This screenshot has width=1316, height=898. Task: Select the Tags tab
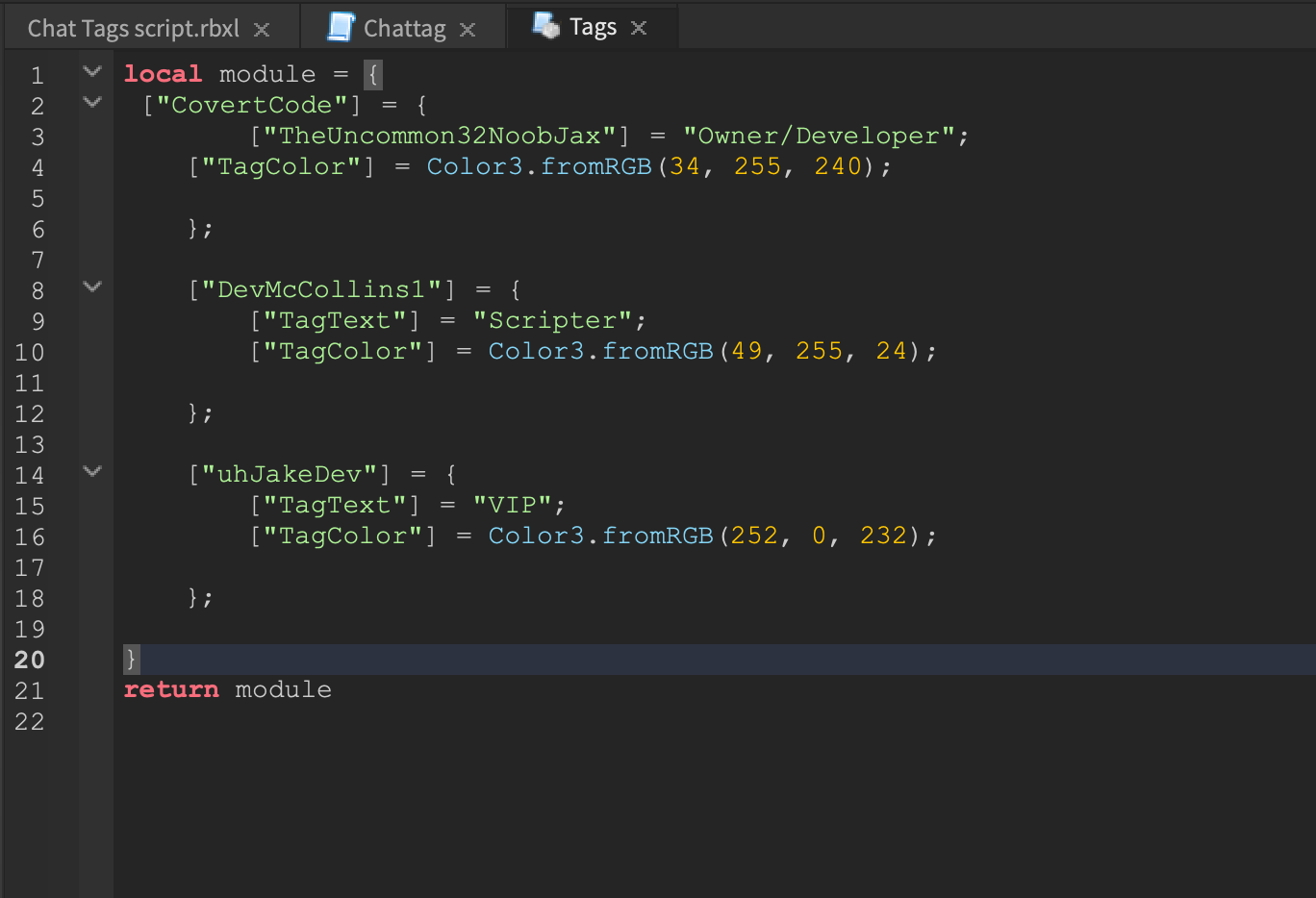[x=592, y=27]
